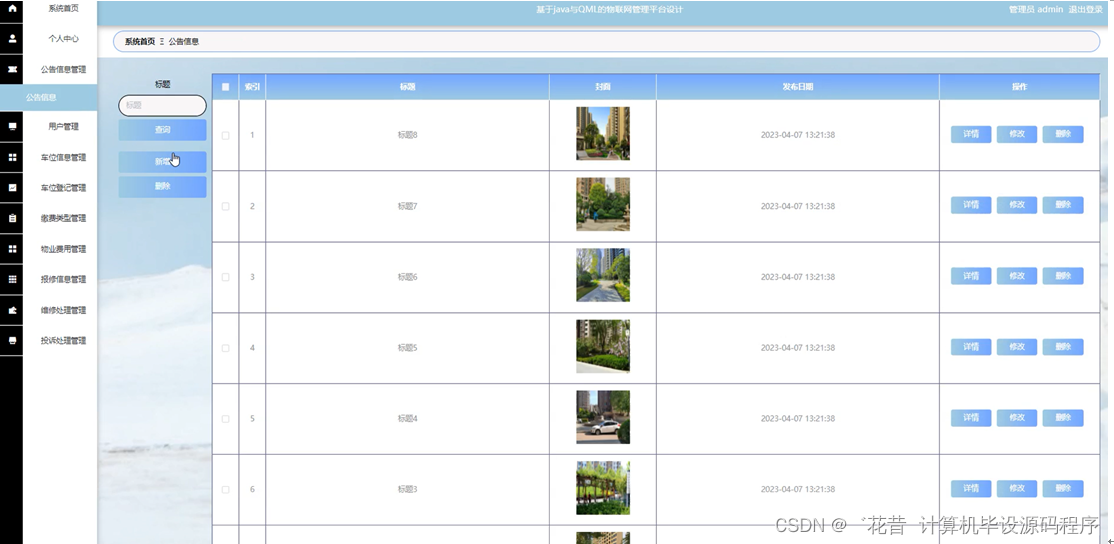Open 车位信息管理 menu item
The width and height of the screenshot is (1114, 544).
click(63, 157)
